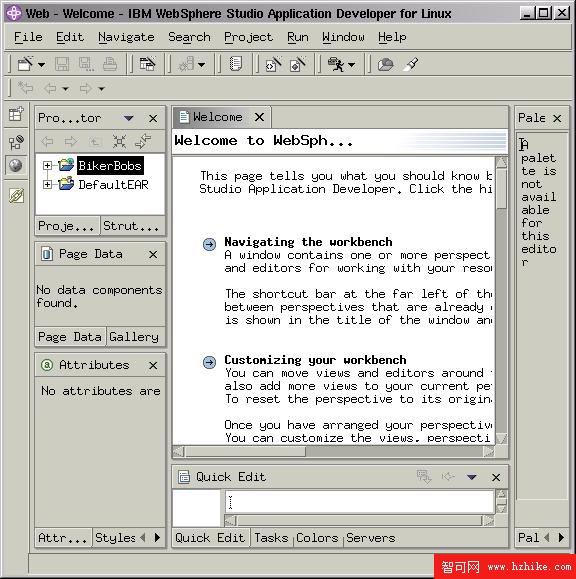The height and width of the screenshot is (579, 576).
Task: Click in the Quick Edit text field
Action: (359, 502)
